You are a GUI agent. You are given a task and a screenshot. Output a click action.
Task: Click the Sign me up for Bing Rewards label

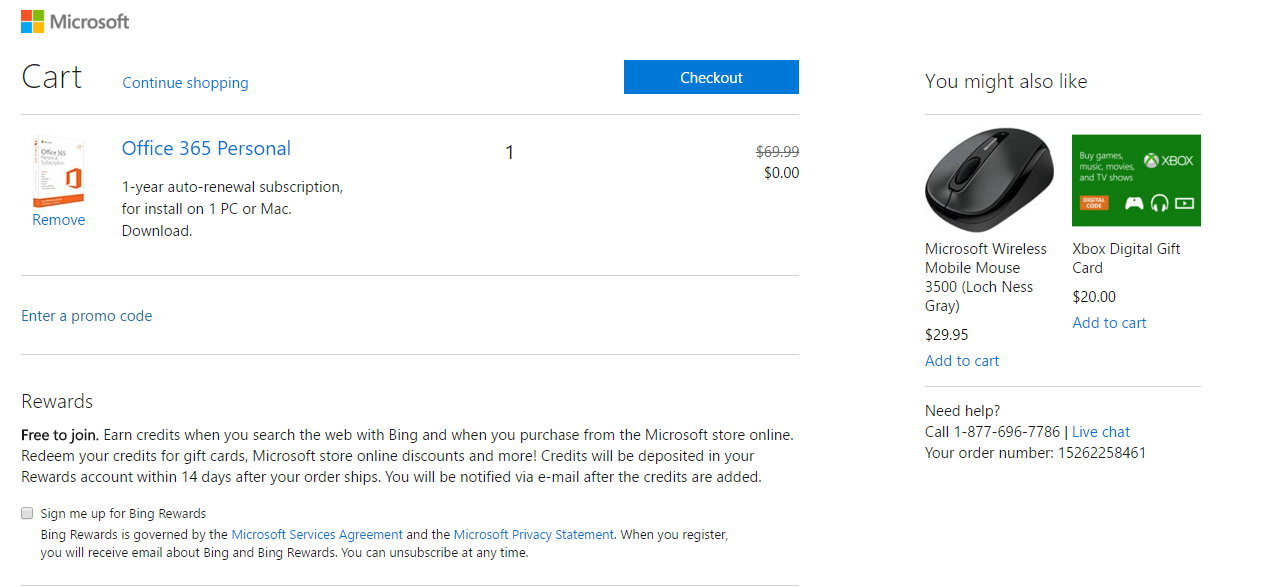click(123, 514)
